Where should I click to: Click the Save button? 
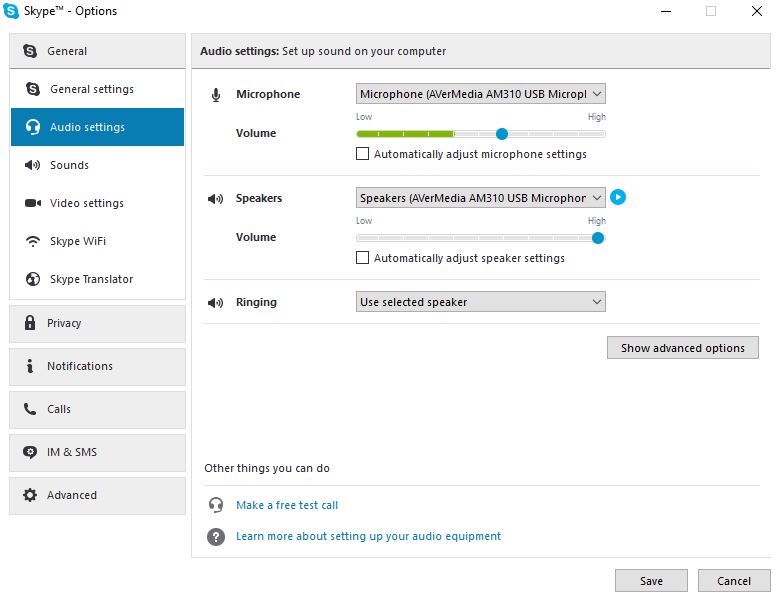coord(651,581)
